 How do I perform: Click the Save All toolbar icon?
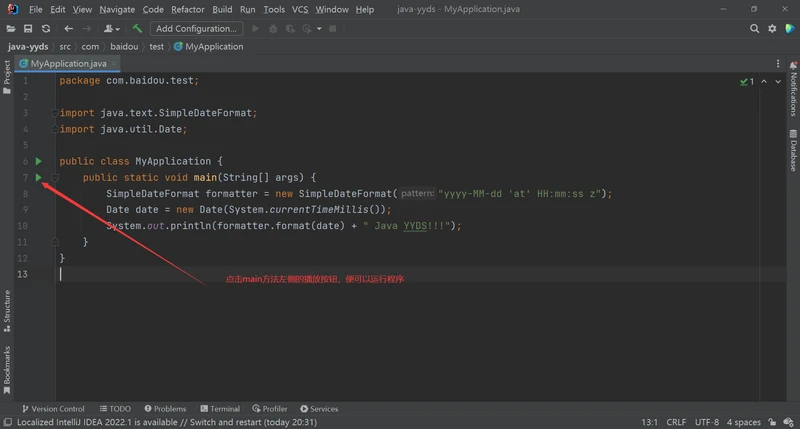pos(29,29)
